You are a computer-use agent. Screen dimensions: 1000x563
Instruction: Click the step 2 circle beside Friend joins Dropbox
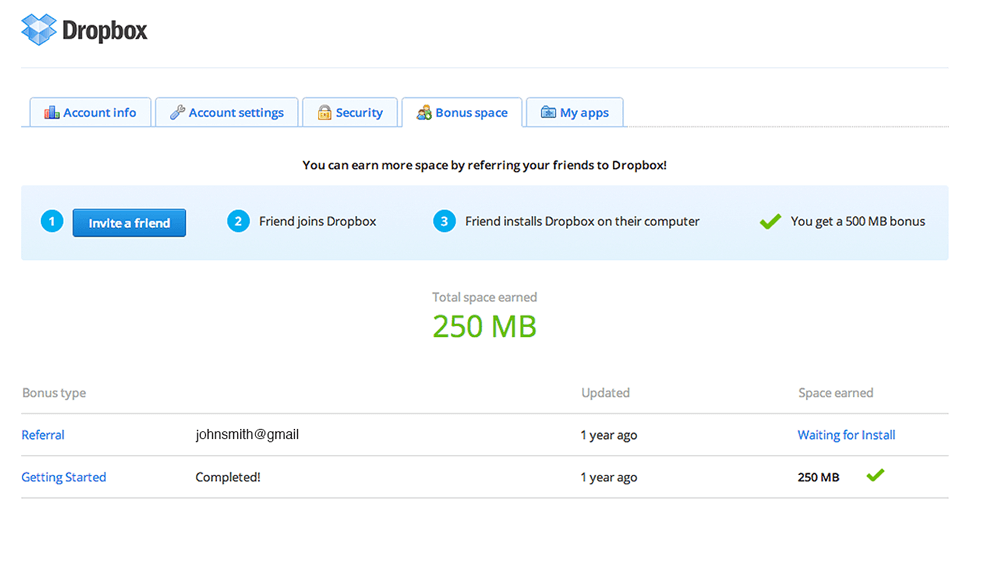click(x=238, y=222)
